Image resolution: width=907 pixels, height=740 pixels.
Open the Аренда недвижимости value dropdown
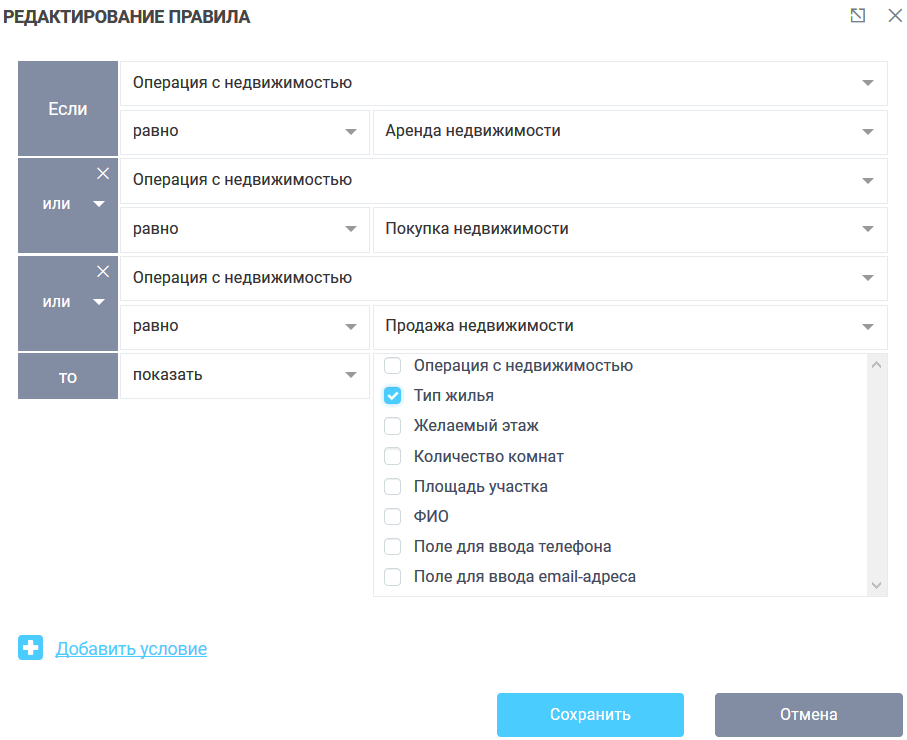pyautogui.click(x=866, y=131)
